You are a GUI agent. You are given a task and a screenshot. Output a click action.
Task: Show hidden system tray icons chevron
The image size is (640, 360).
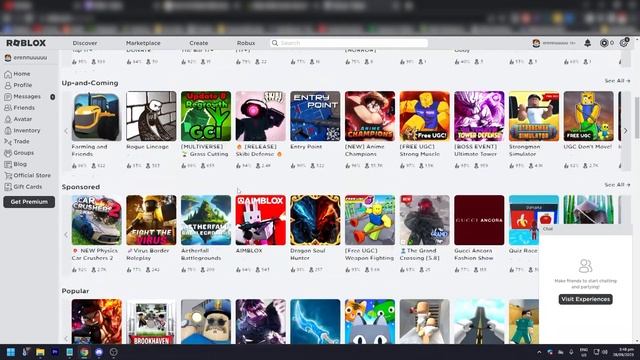coord(539,352)
